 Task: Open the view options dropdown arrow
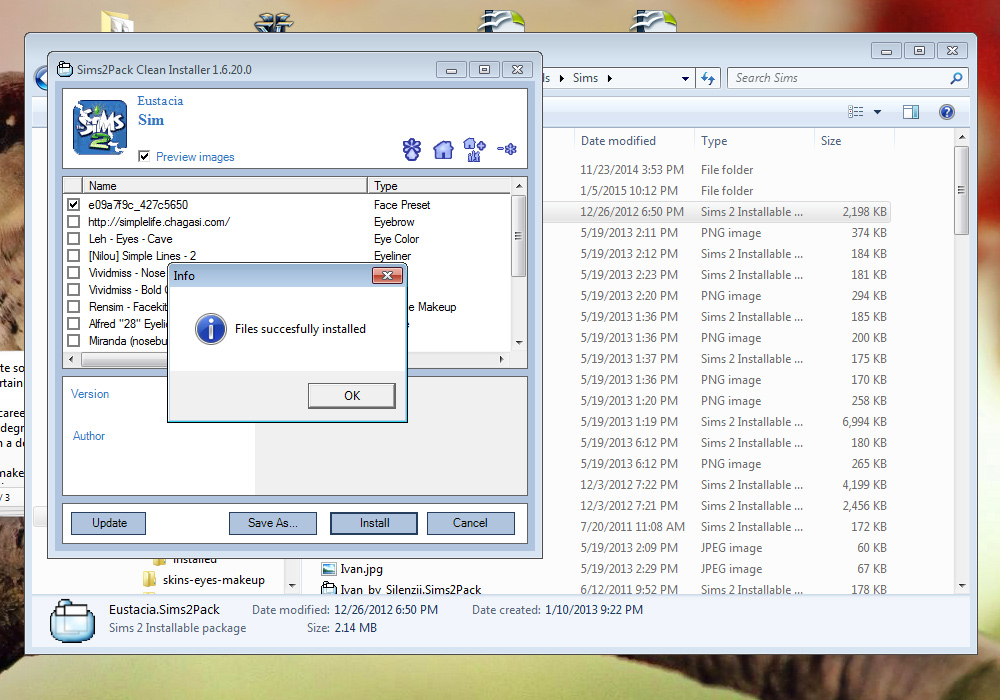pyautogui.click(x=877, y=112)
